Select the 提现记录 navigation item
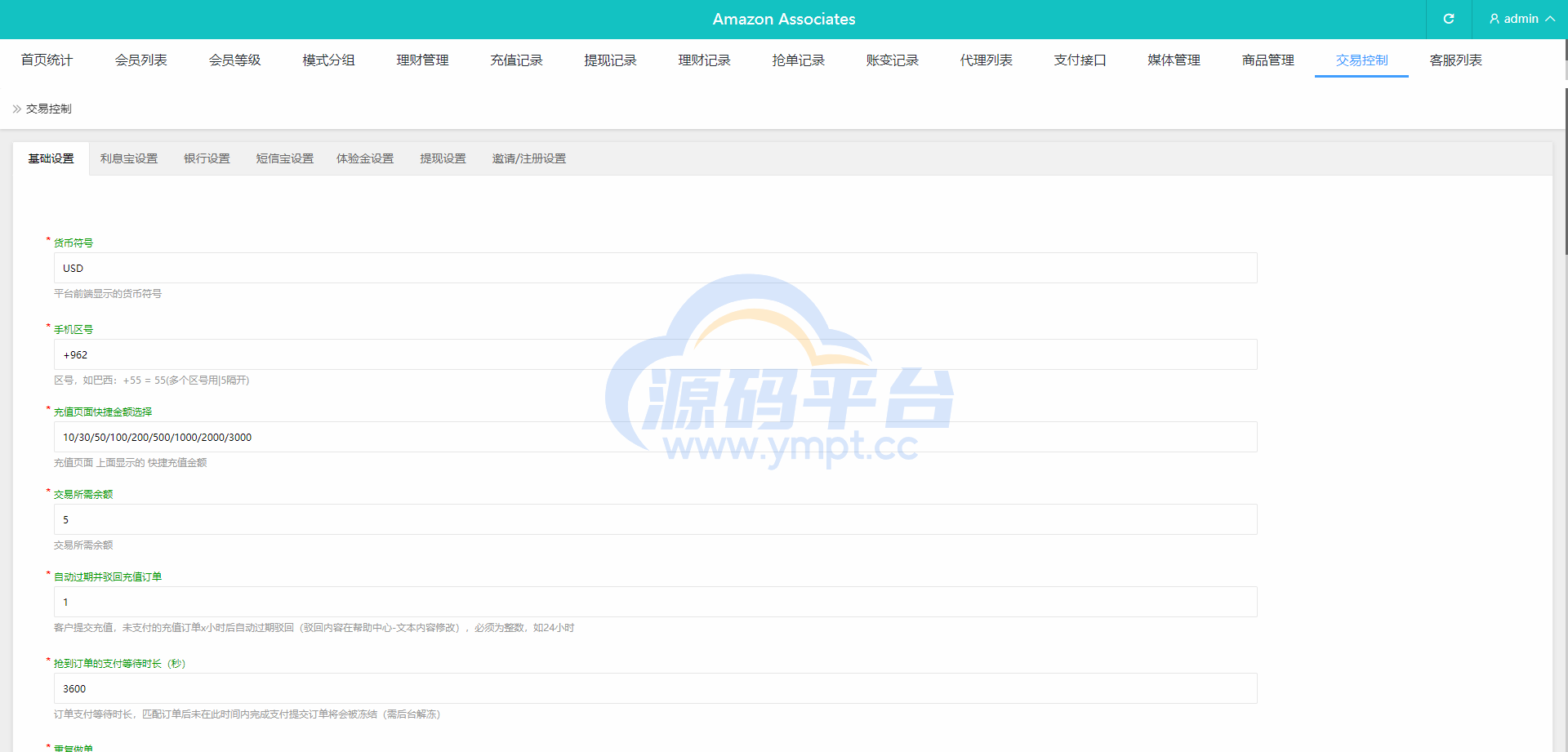Screen dimensions: 1568x752 610,60
